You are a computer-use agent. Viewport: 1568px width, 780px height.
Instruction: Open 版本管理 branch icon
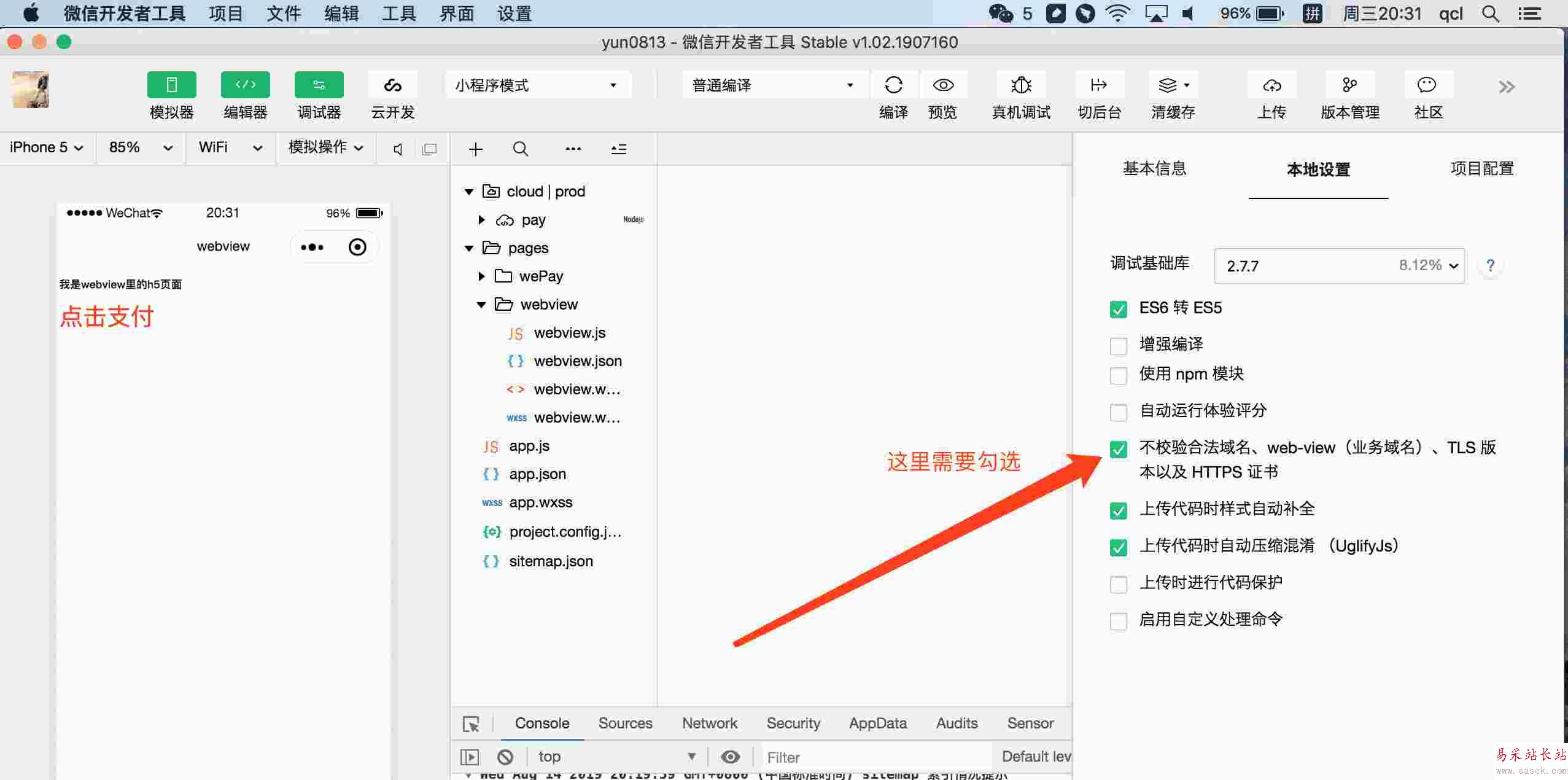coord(1349,85)
